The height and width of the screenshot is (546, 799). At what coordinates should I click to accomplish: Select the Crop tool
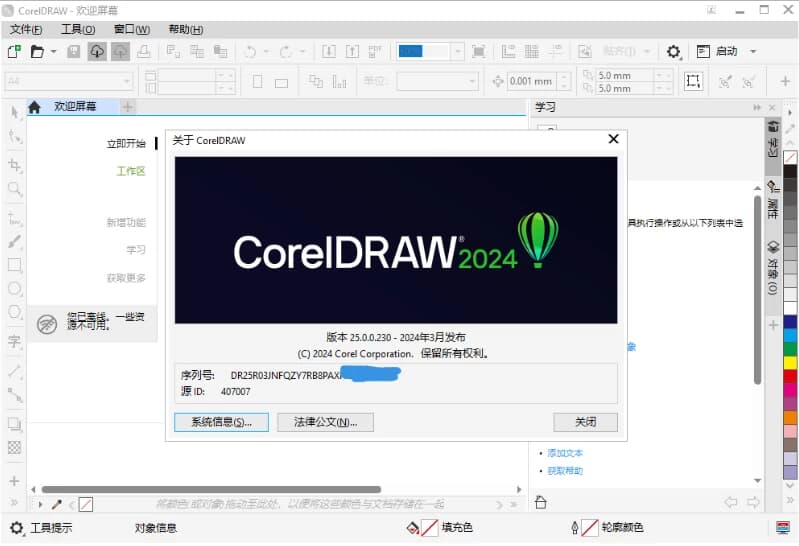[x=15, y=165]
